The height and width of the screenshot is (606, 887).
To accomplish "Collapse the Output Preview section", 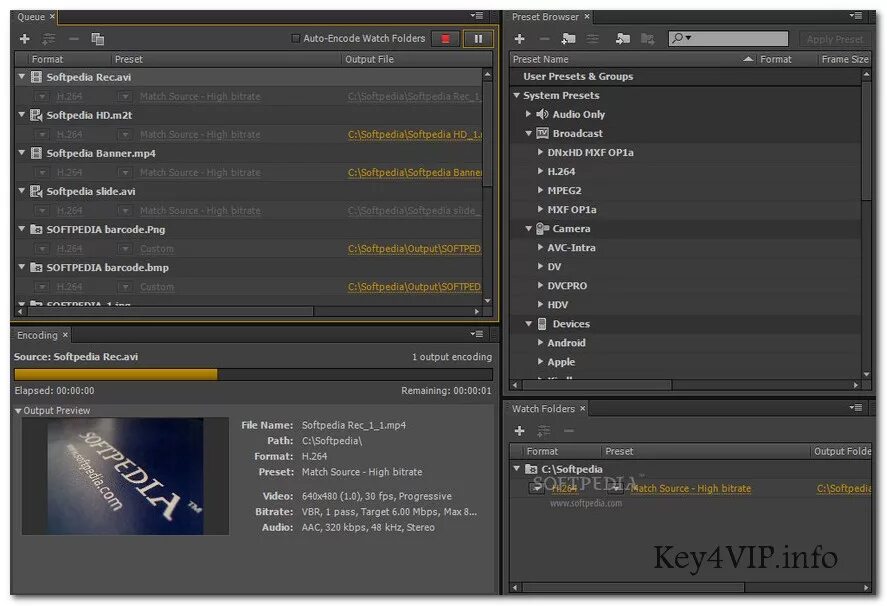I will [18, 411].
